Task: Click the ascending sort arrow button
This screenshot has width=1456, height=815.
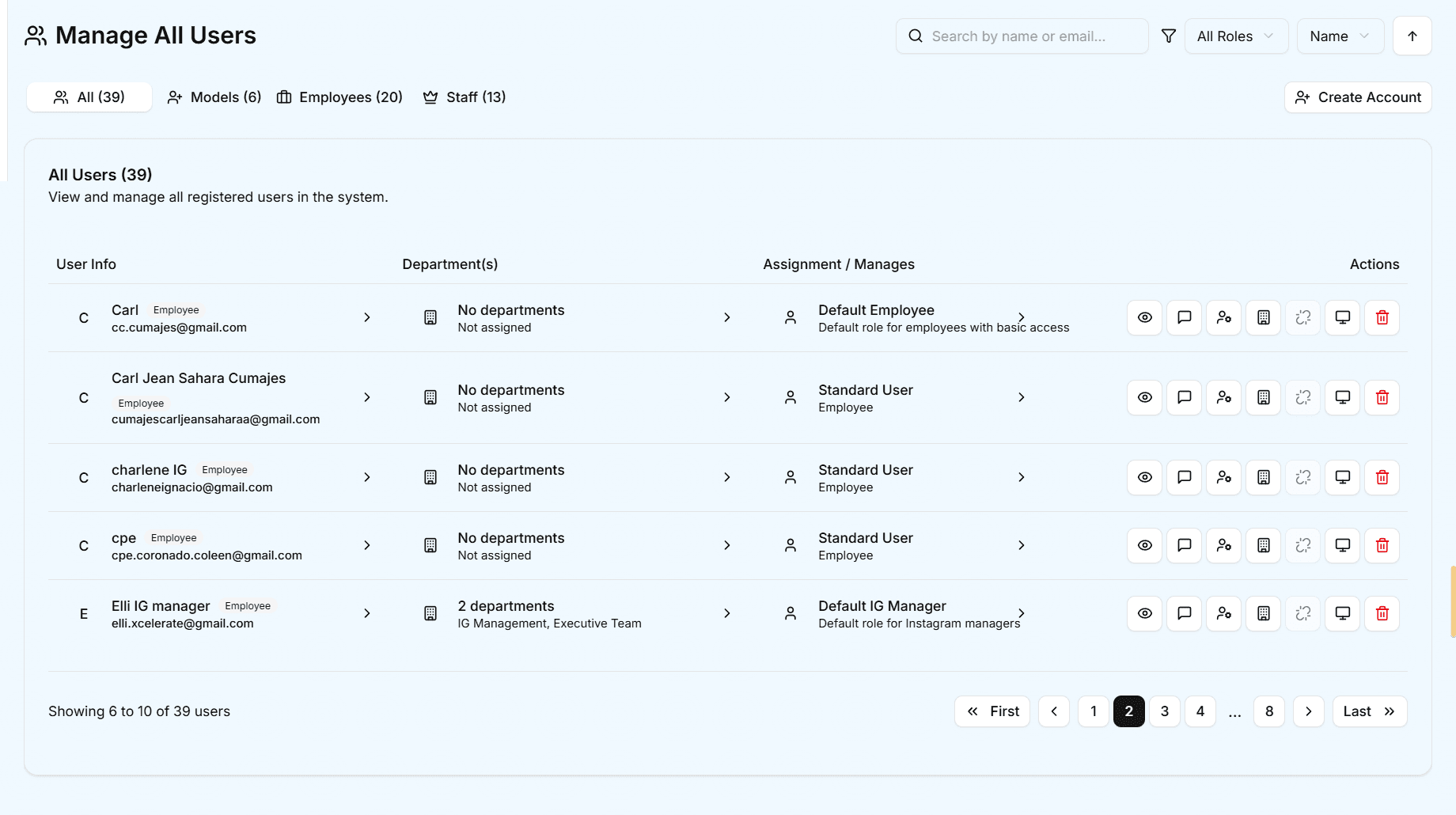Action: point(1412,36)
